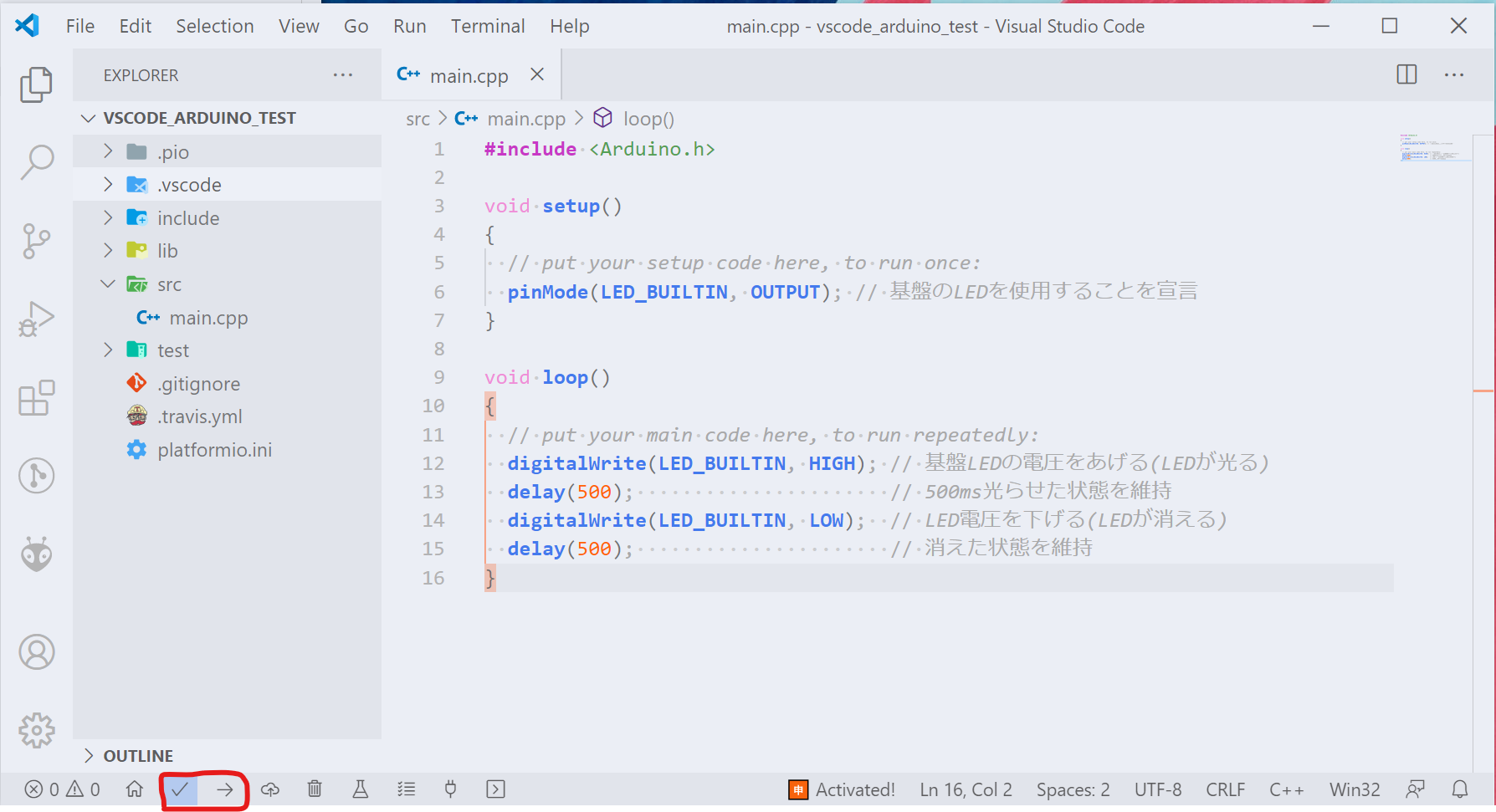This screenshot has height=812, width=1496.
Task: Change indentation via Spaces: 2
Action: pyautogui.click(x=1073, y=789)
